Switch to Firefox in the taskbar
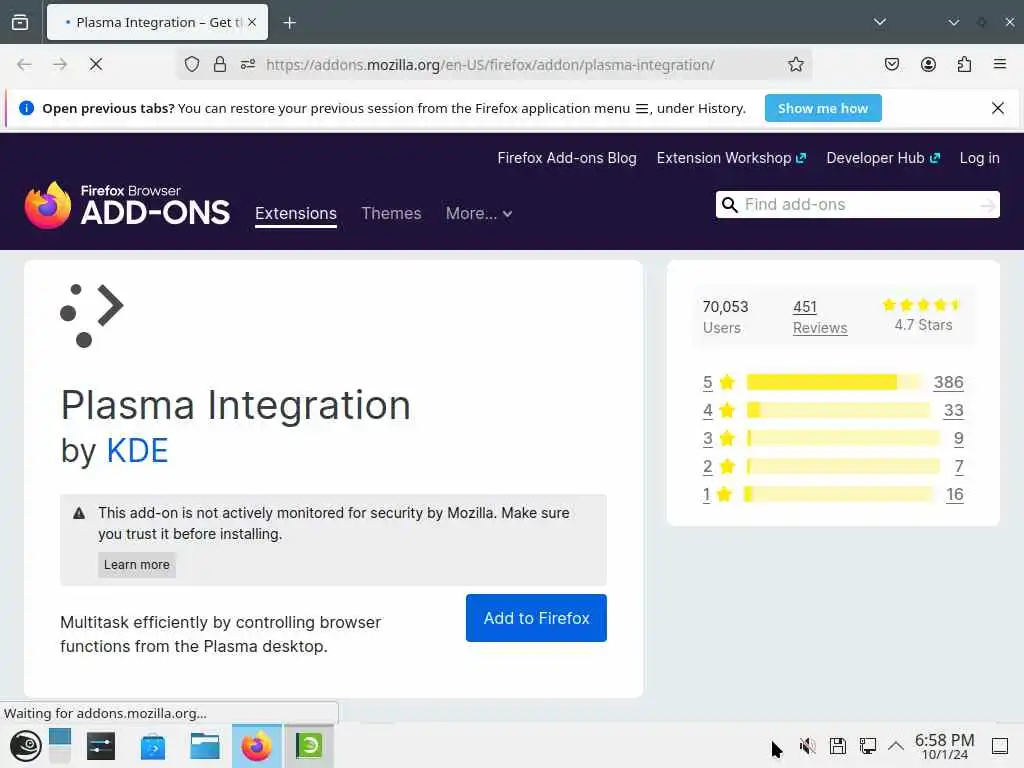This screenshot has width=1024, height=768. [x=257, y=746]
